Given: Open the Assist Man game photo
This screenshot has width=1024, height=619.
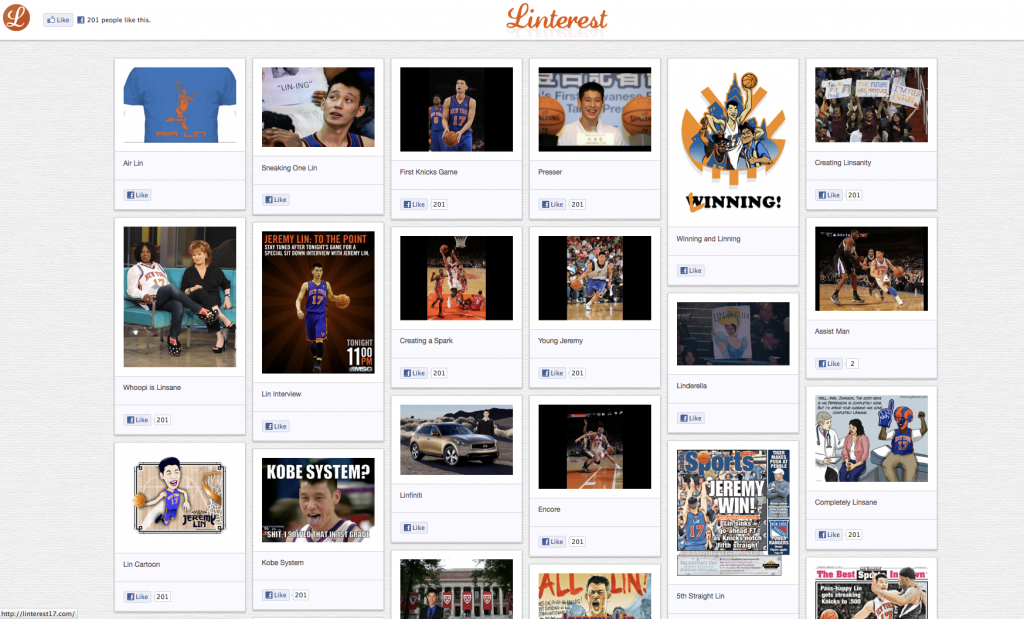Looking at the screenshot, I should coord(871,268).
